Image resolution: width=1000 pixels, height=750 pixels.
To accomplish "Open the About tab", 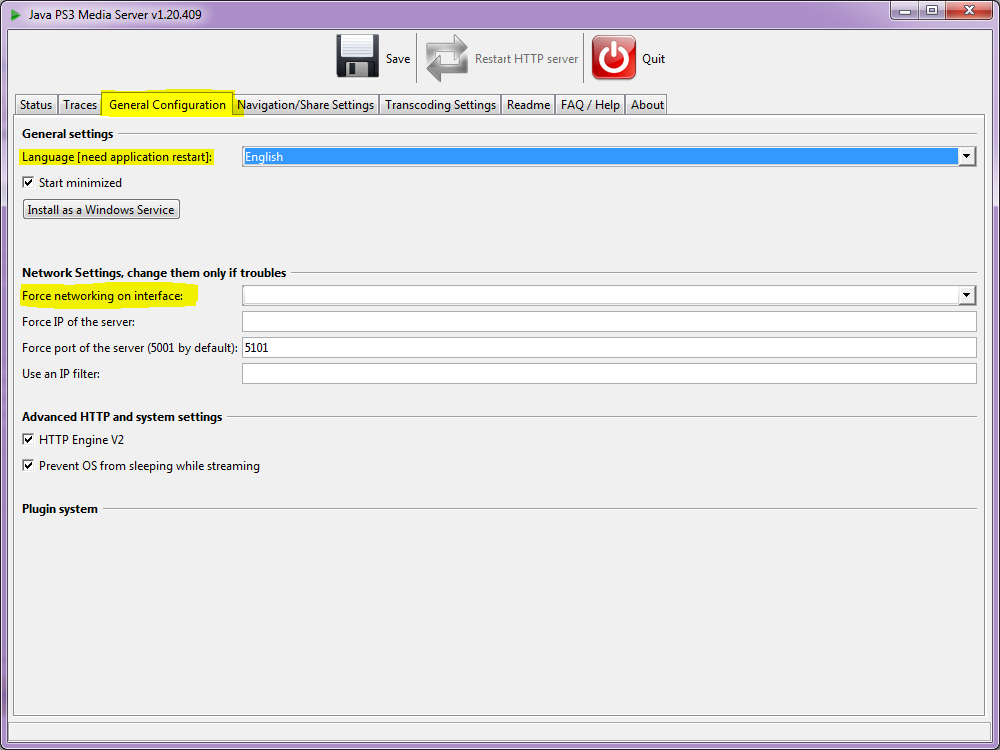I will pyautogui.click(x=647, y=105).
